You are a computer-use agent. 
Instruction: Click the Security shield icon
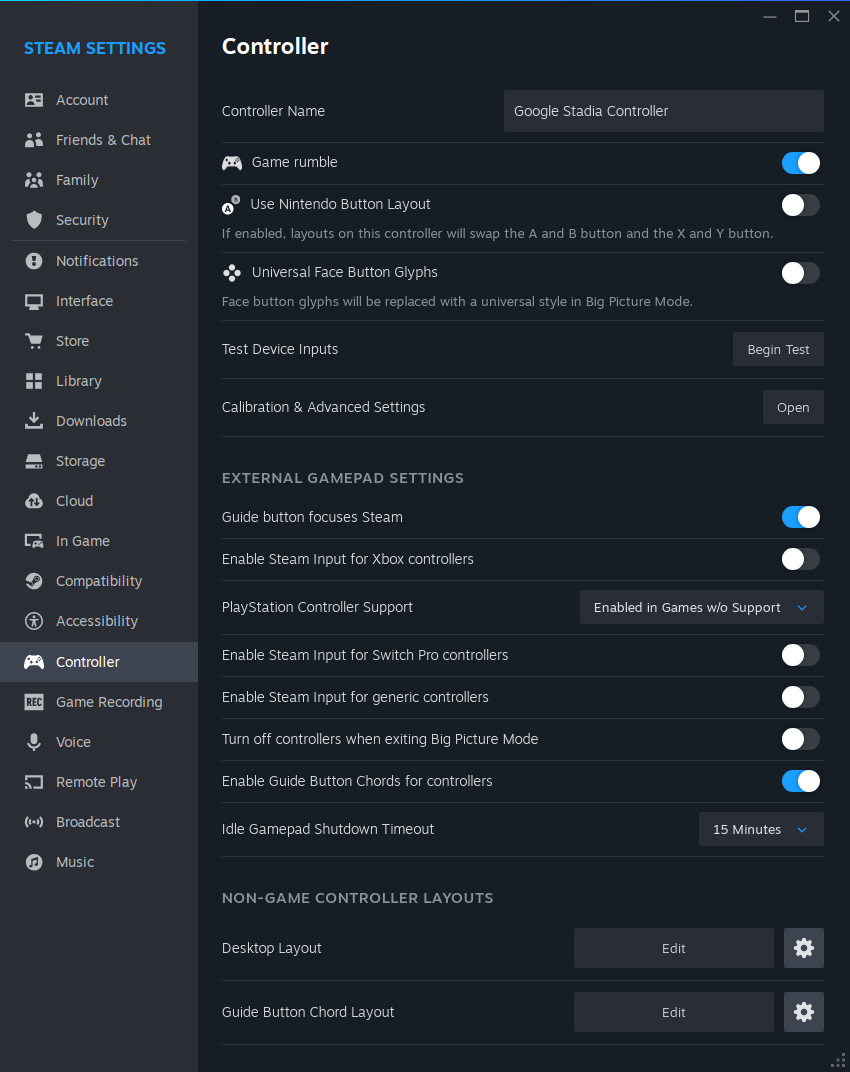[34, 220]
